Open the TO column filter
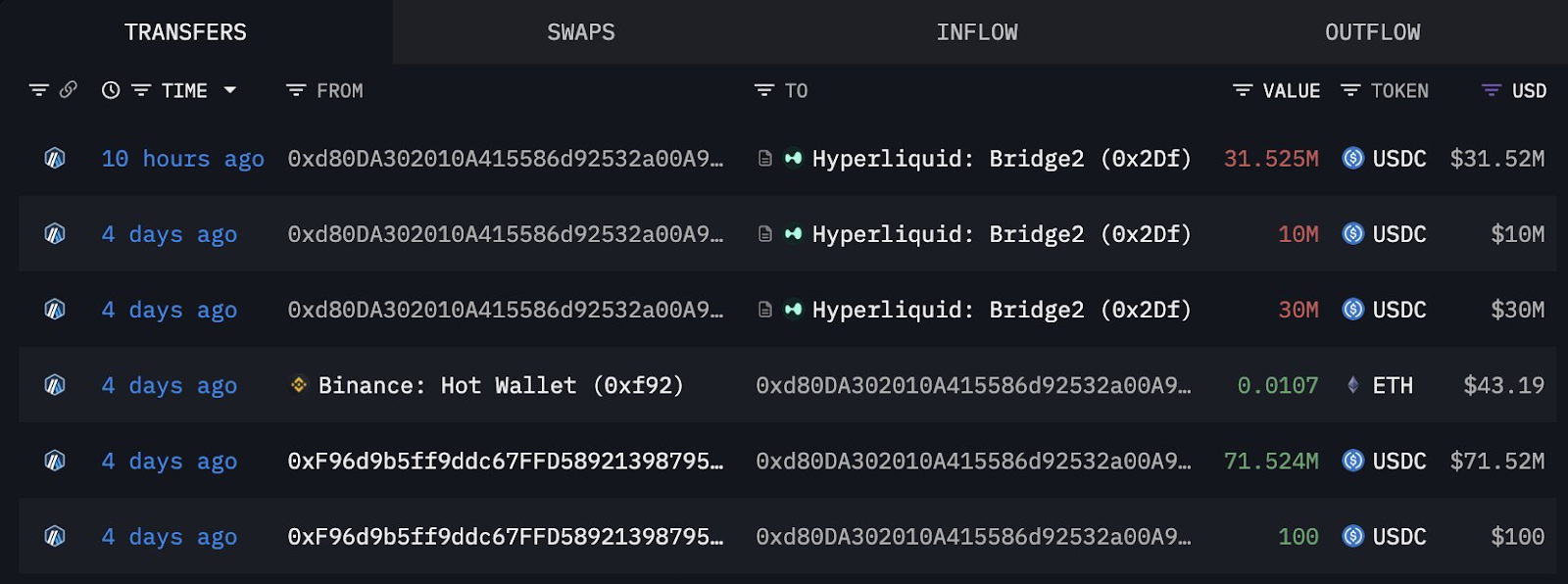This screenshot has height=584, width=1568. click(x=764, y=90)
